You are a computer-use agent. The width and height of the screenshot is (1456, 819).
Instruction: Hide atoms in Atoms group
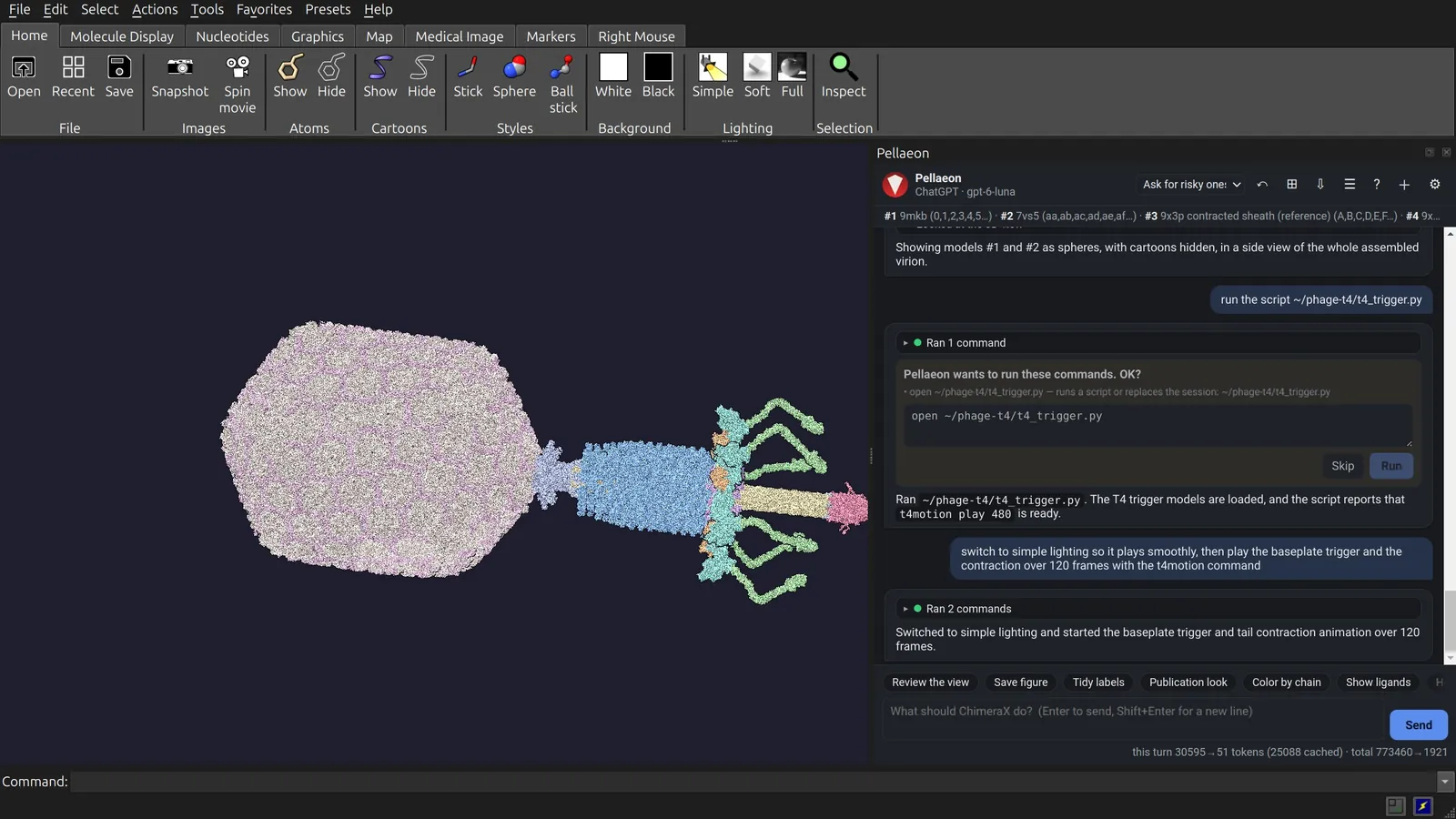pyautogui.click(x=331, y=76)
